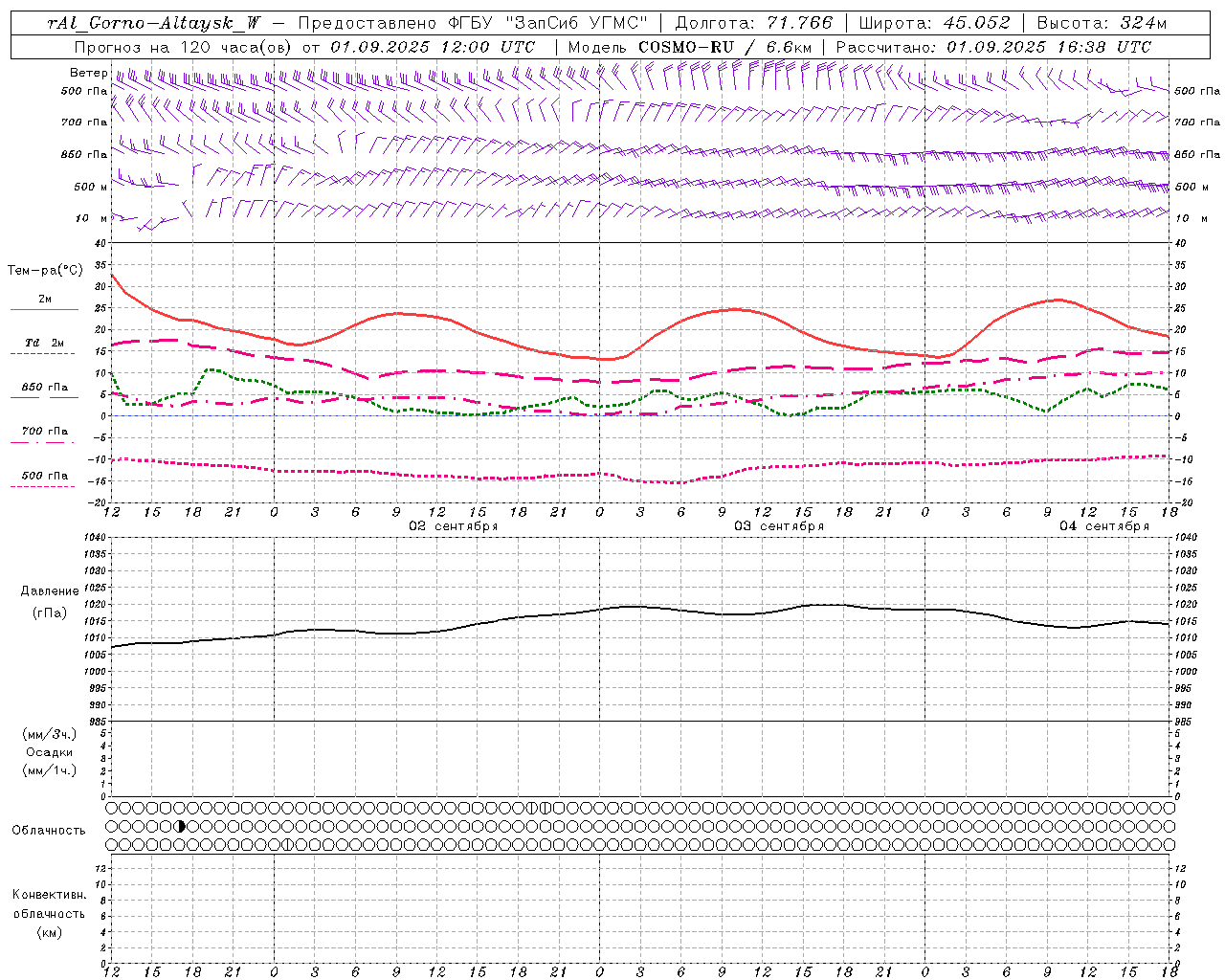This screenshot has height=980, width=1225.
Task: Click the station name rAl_Gorno-Altaysk_W
Action: (155, 23)
